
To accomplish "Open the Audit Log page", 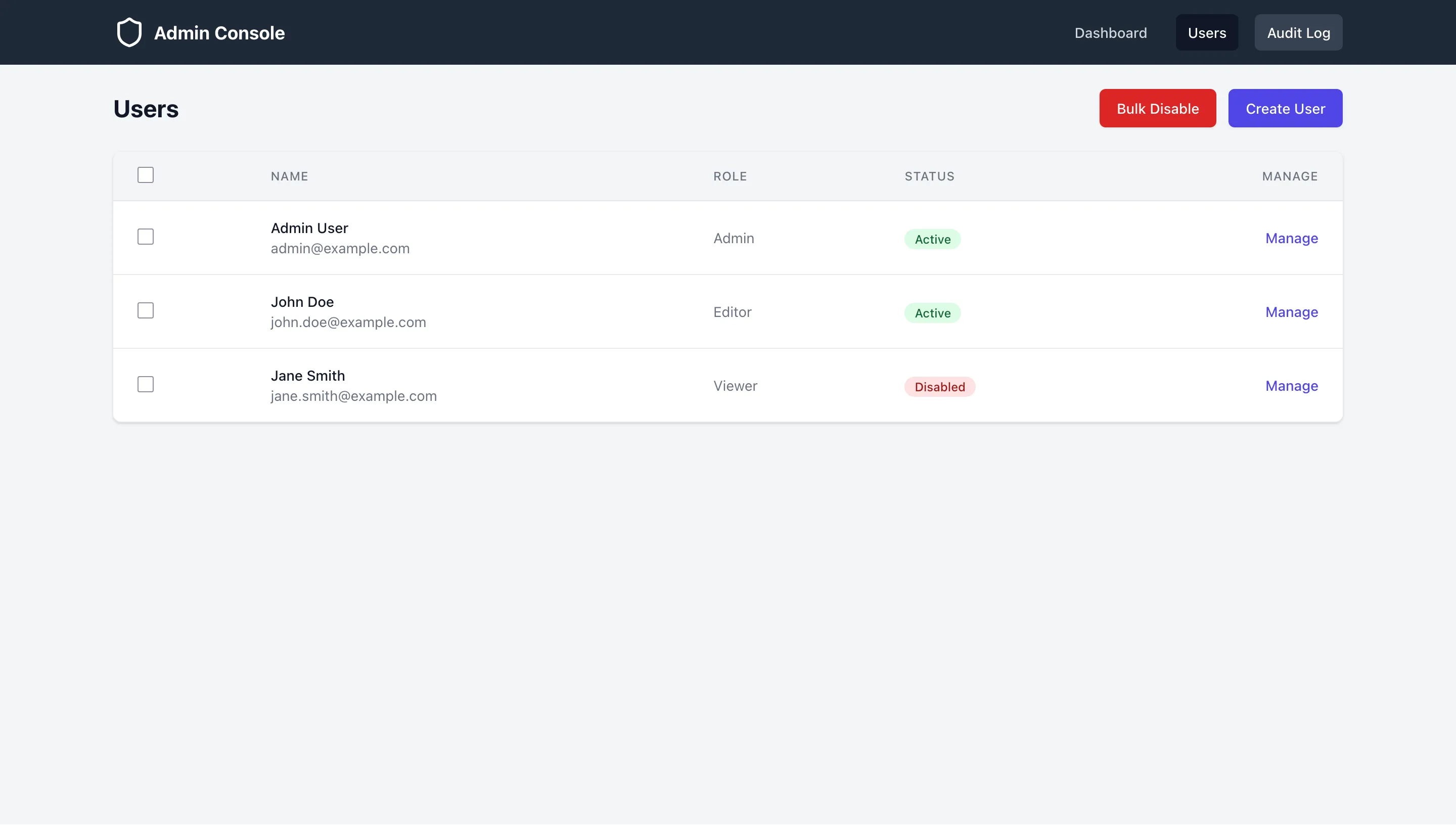I will (x=1298, y=33).
